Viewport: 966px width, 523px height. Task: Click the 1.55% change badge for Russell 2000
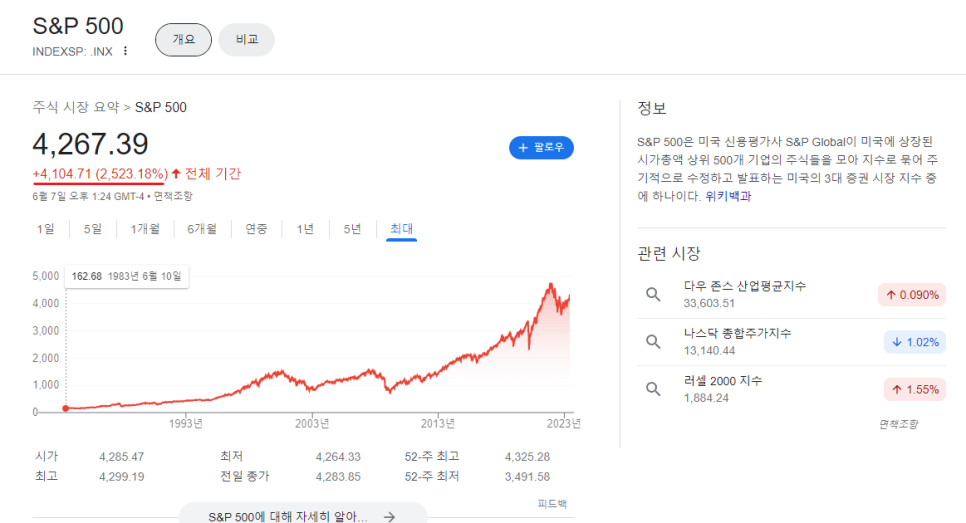[x=915, y=389]
